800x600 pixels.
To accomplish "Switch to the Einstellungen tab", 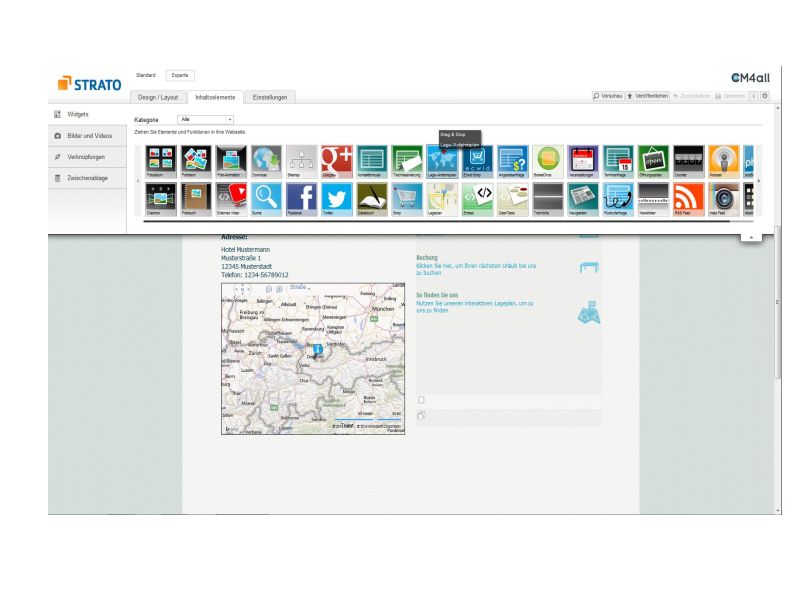I will coord(270,97).
